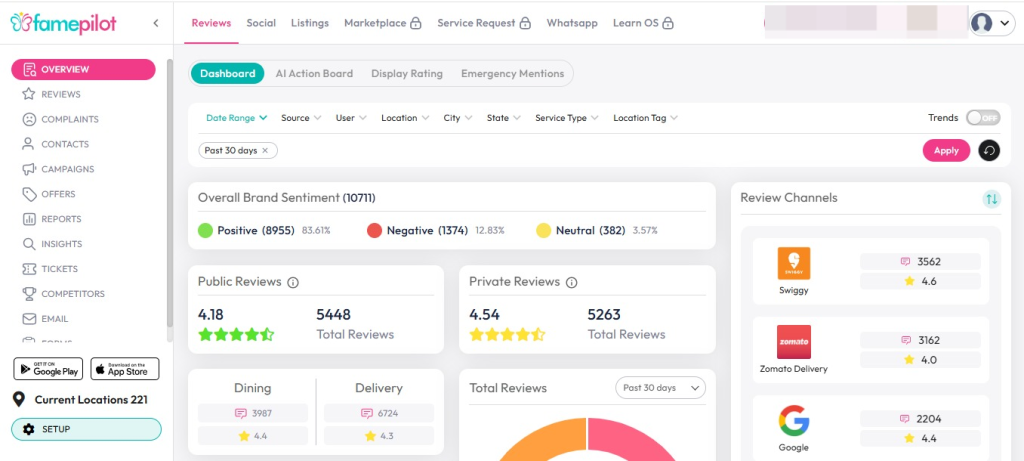This screenshot has width=1024, height=461.
Task: Switch to the Social top tab
Action: point(261,23)
